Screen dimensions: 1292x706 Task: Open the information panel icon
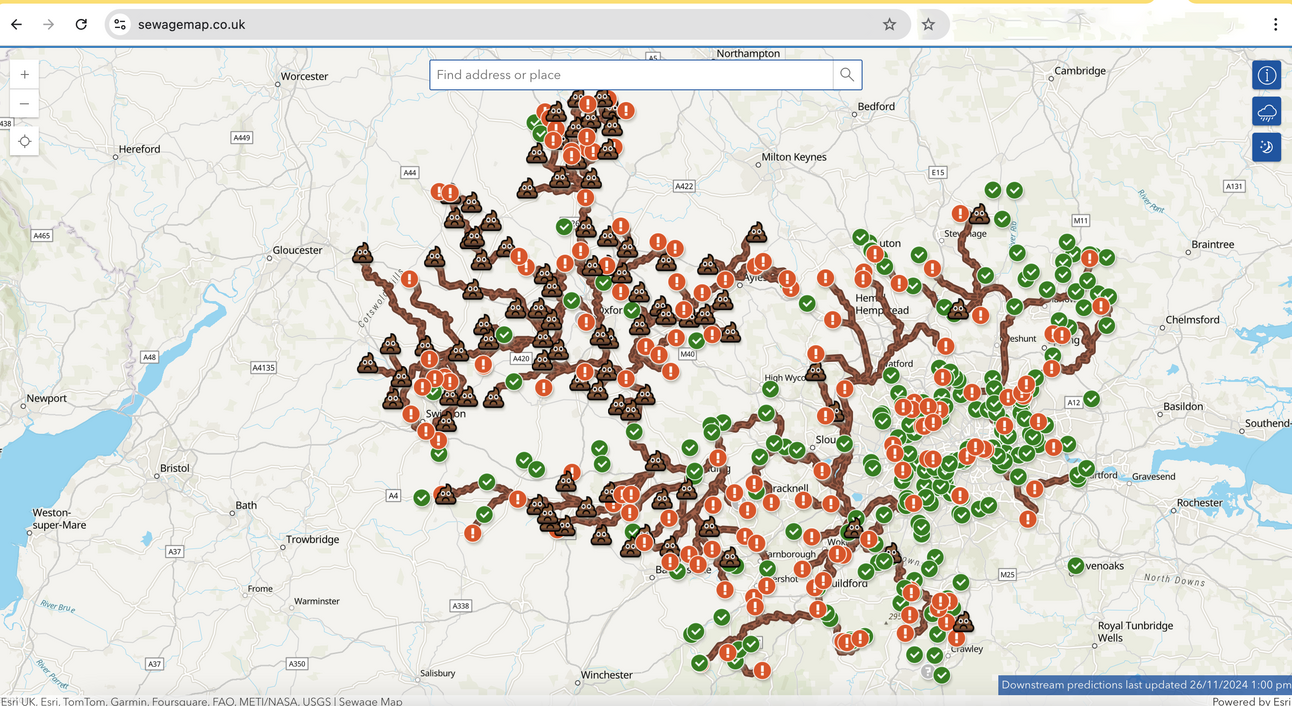click(1266, 75)
